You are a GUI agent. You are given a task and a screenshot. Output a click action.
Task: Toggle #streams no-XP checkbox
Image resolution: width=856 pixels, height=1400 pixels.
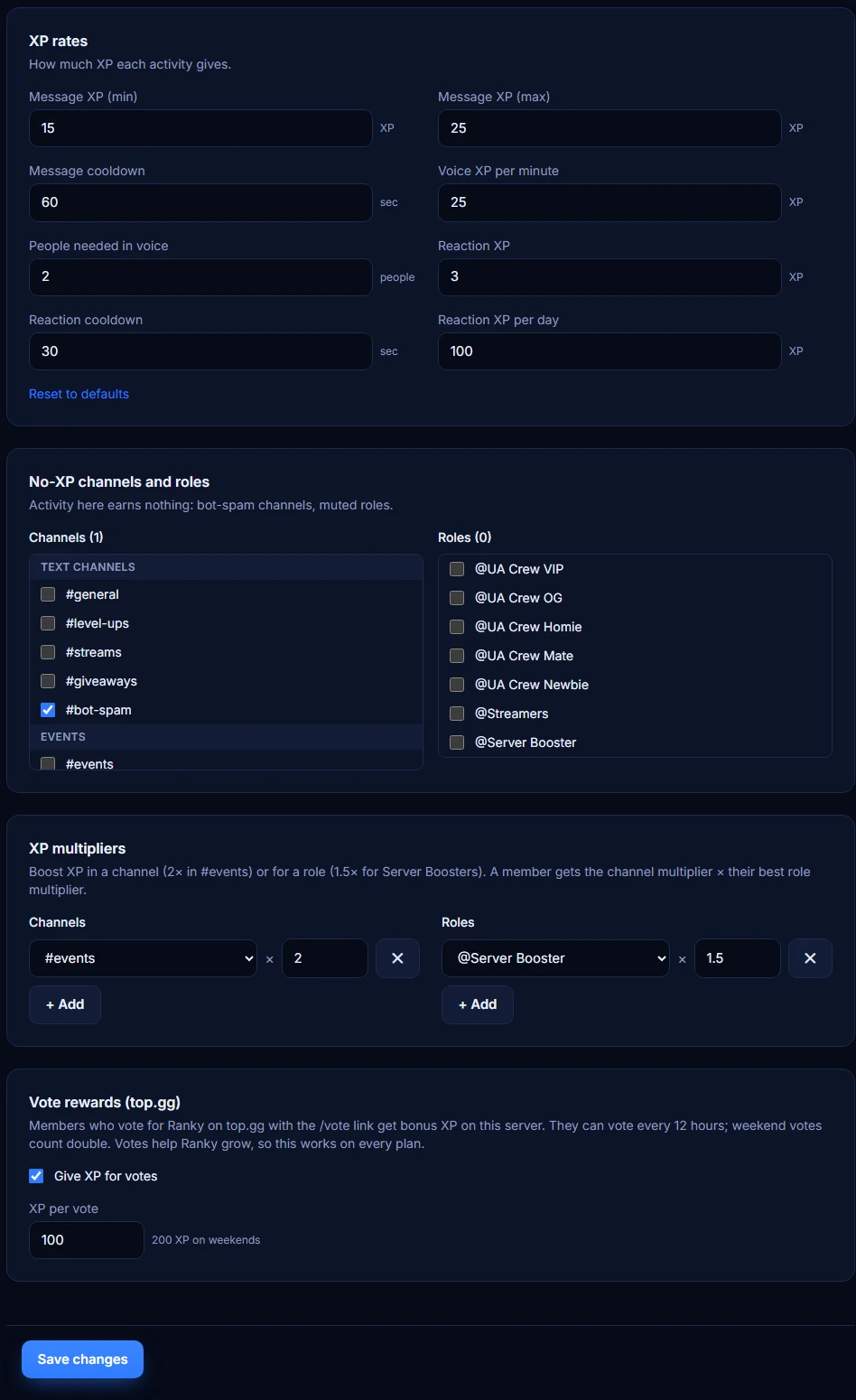click(48, 652)
